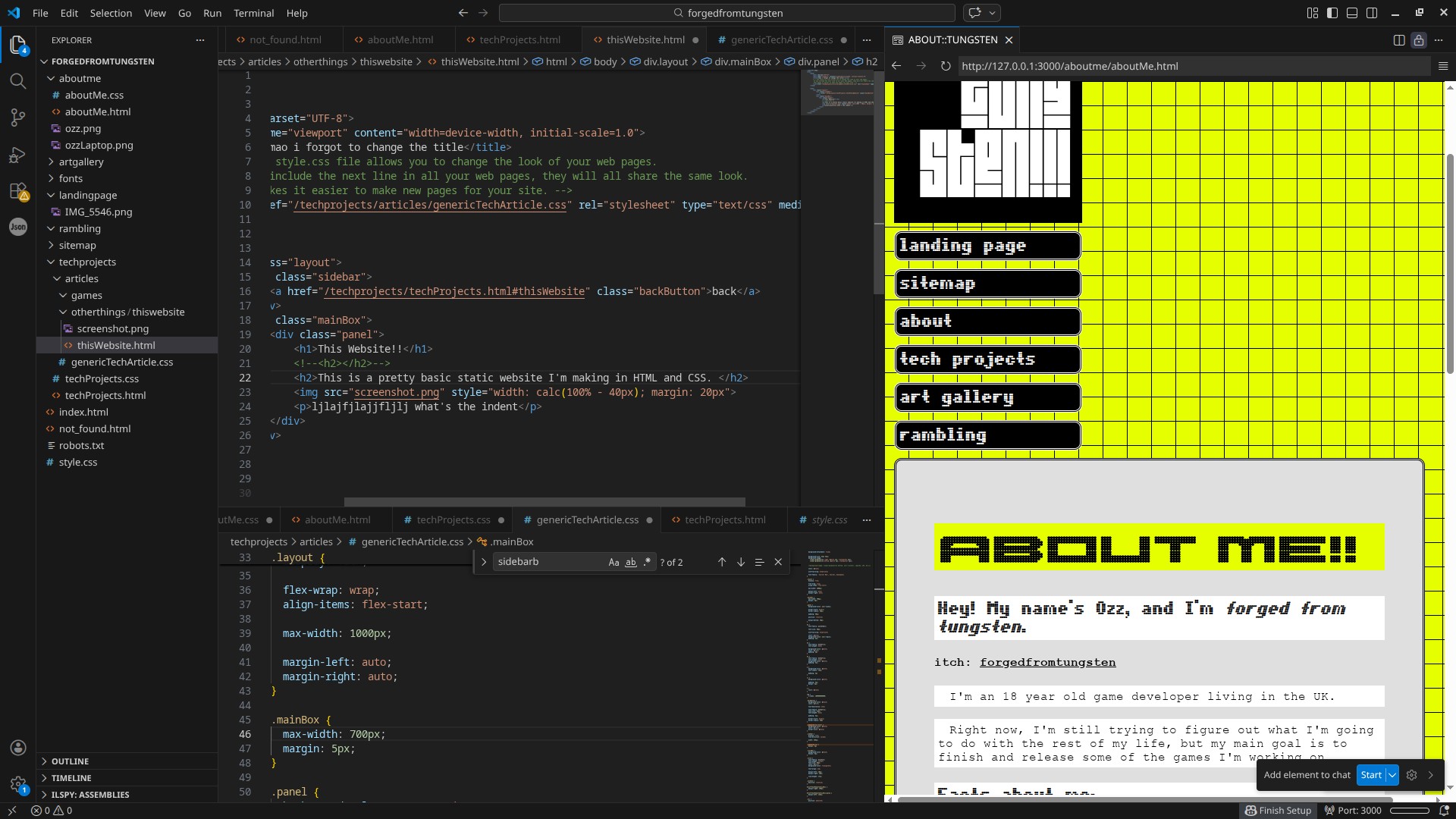Screen dimensions: 1456x819
Task: Open dropdown arrow next to Start button
Action: (1392, 775)
